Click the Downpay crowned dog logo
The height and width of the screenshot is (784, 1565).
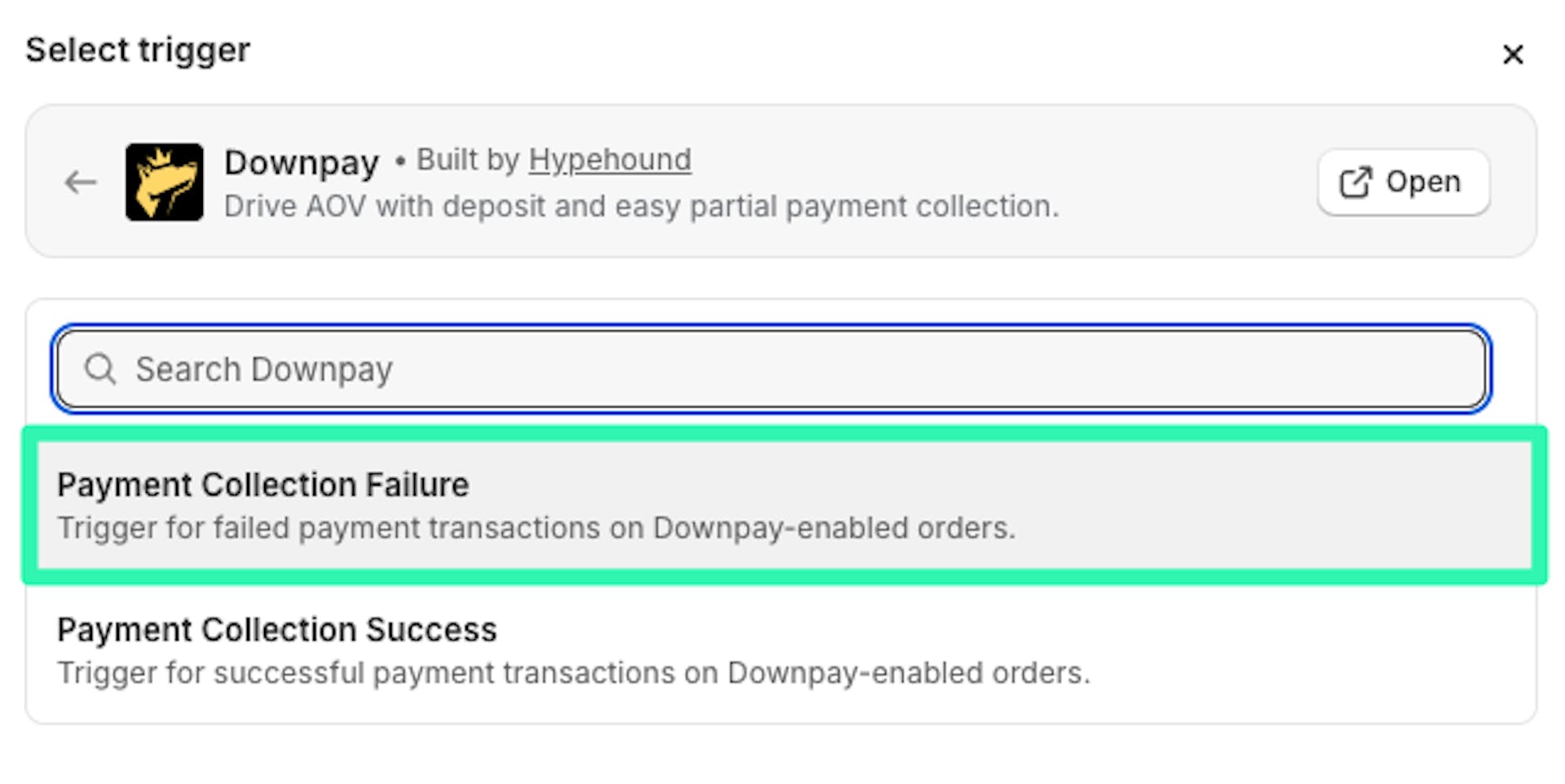[165, 182]
